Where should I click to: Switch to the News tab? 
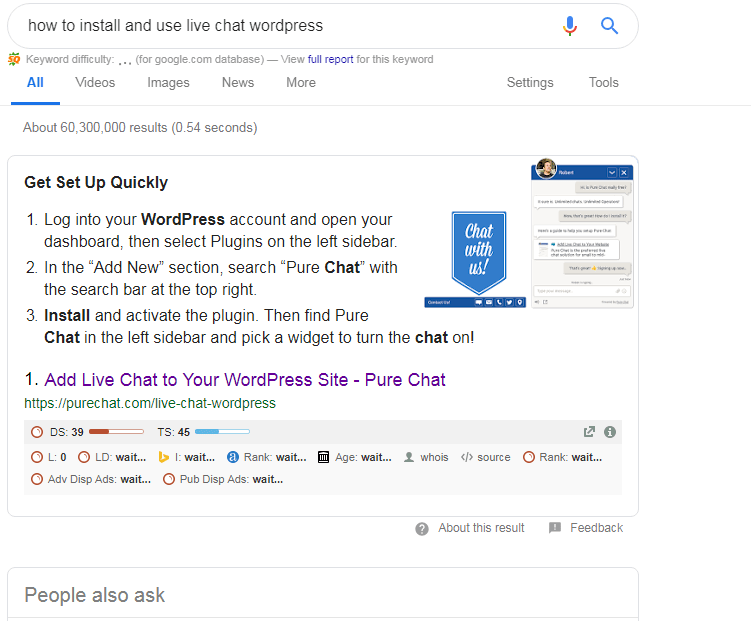pyautogui.click(x=238, y=83)
